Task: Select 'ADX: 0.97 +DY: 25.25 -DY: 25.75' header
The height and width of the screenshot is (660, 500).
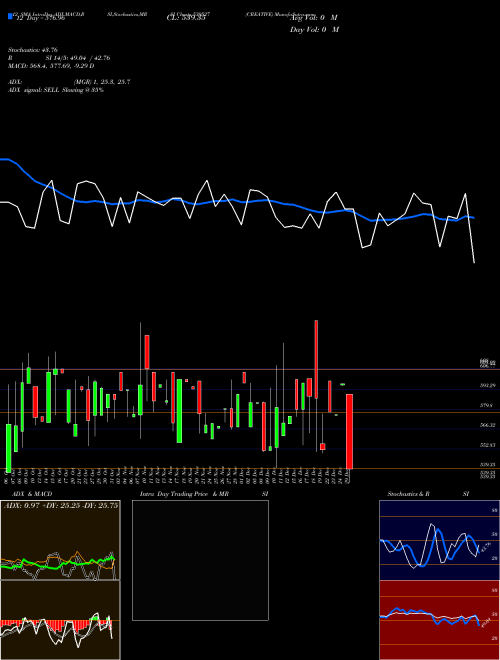Action: coord(61,505)
